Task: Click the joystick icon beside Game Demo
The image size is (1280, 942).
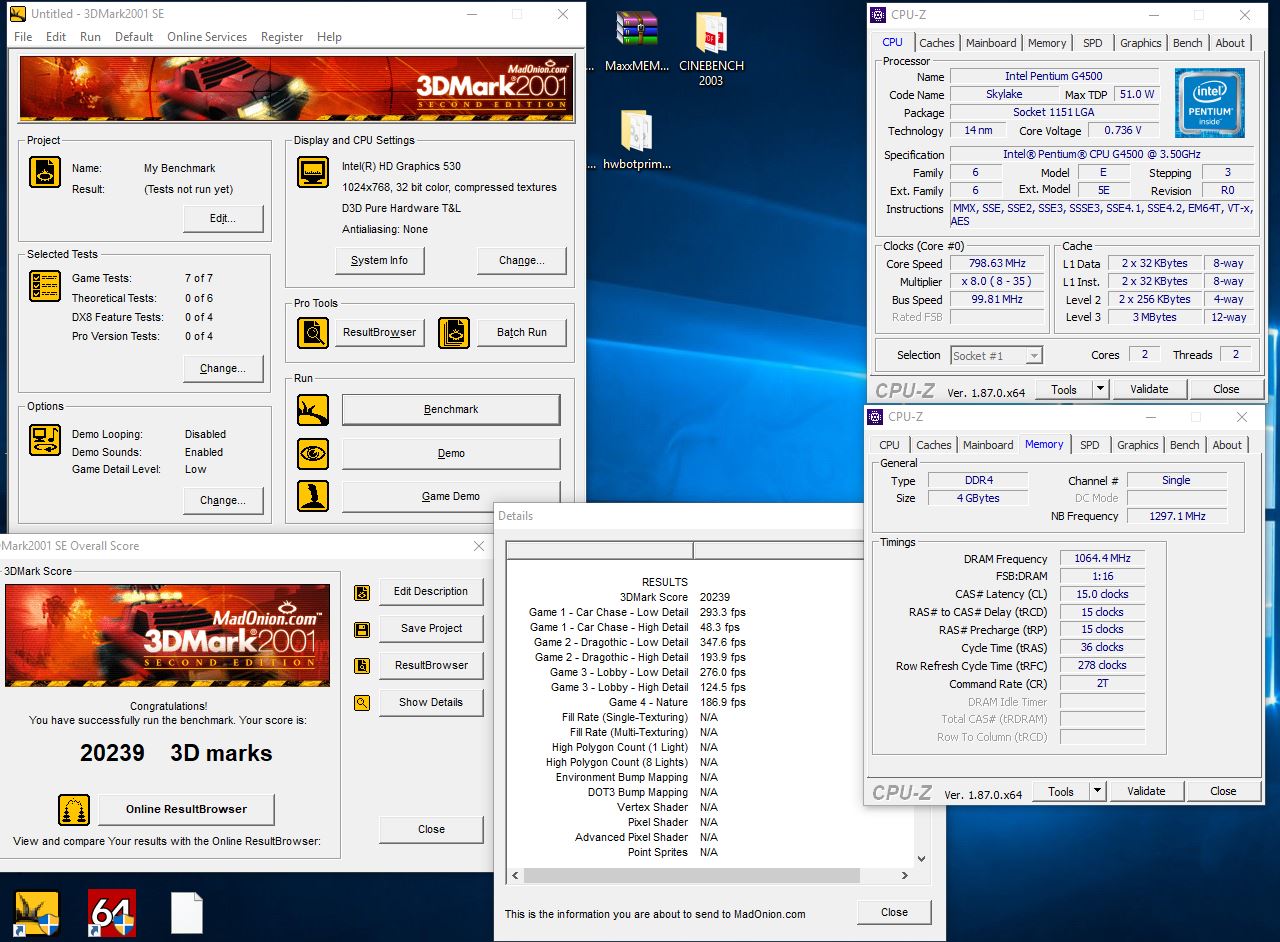Action: coord(313,496)
